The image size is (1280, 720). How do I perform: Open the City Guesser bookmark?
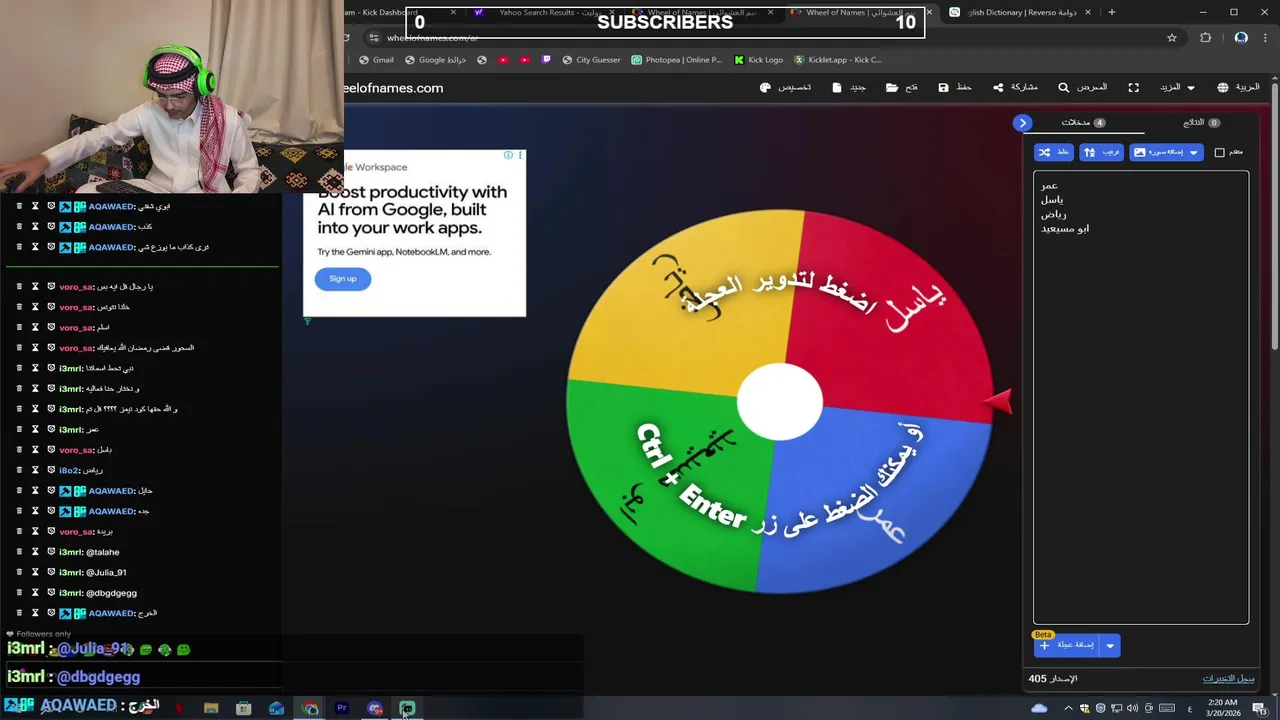591,60
